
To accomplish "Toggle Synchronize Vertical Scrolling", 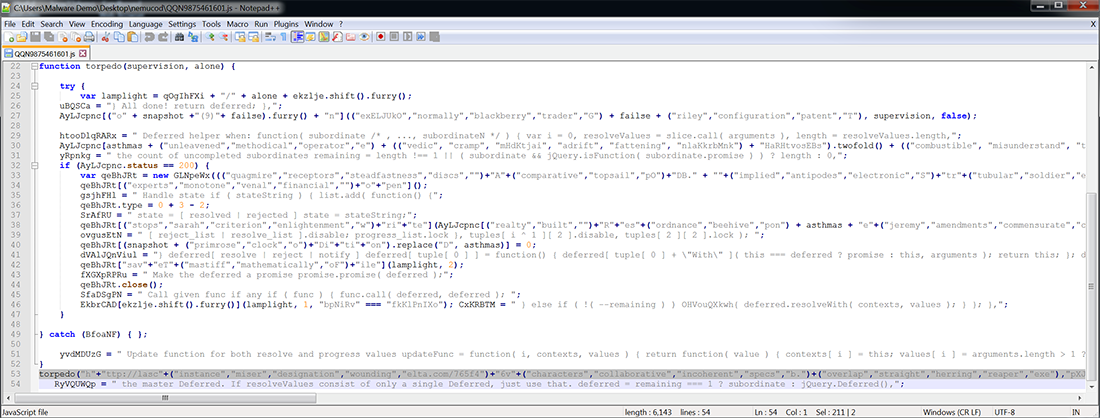I will (240, 36).
